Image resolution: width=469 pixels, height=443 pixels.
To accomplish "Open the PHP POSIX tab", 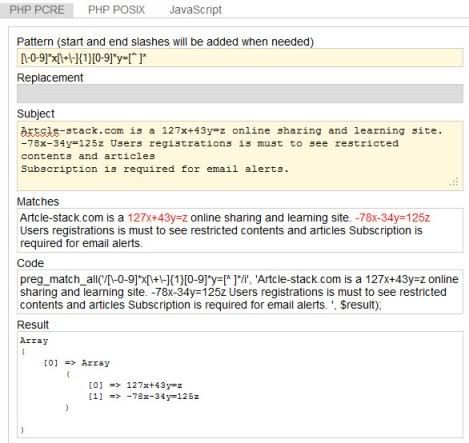I will [x=117, y=10].
